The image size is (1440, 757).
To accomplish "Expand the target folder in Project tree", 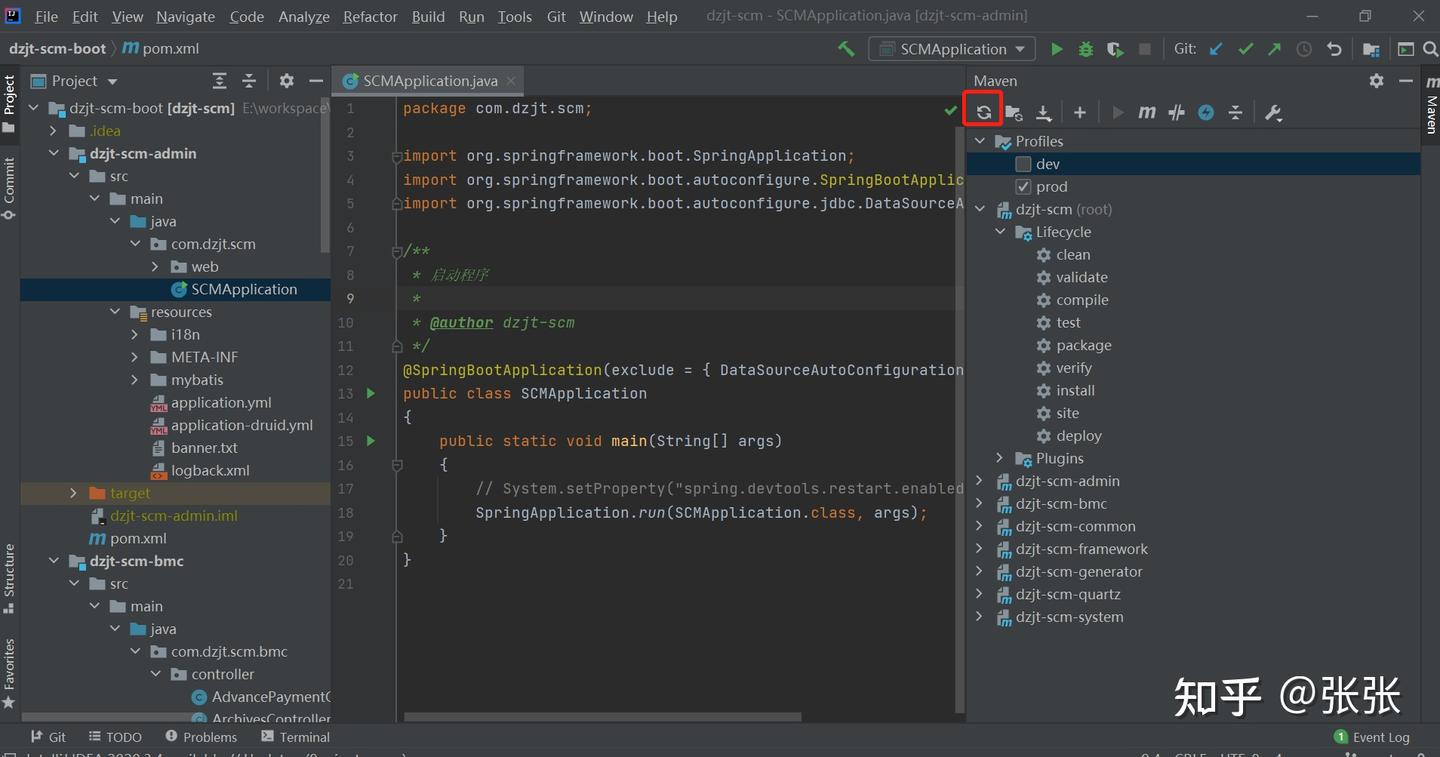I will pos(73,493).
